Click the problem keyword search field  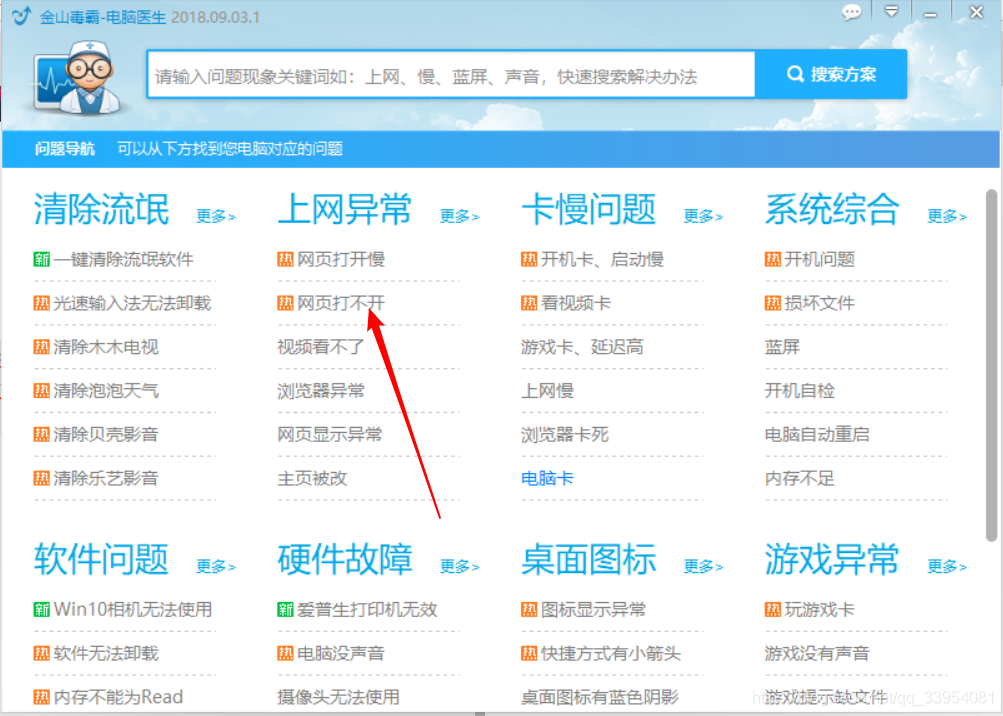pos(451,75)
